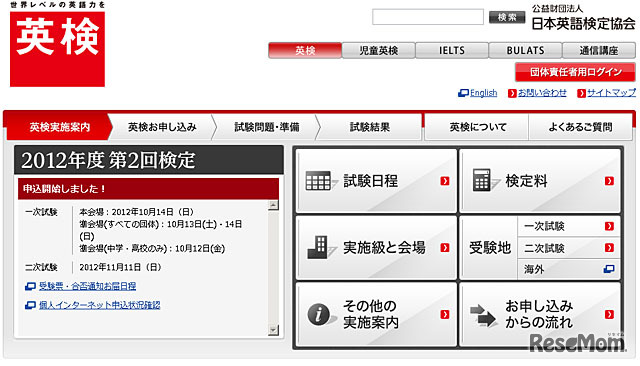Open 英検について navigation item
Viewport: 640px width, 366px height.
(x=478, y=127)
